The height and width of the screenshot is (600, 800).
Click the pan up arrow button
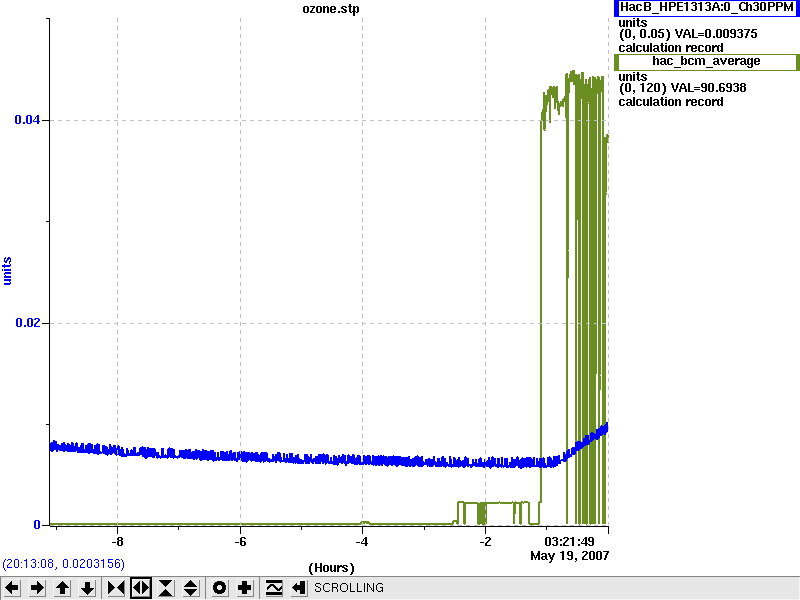point(62,588)
